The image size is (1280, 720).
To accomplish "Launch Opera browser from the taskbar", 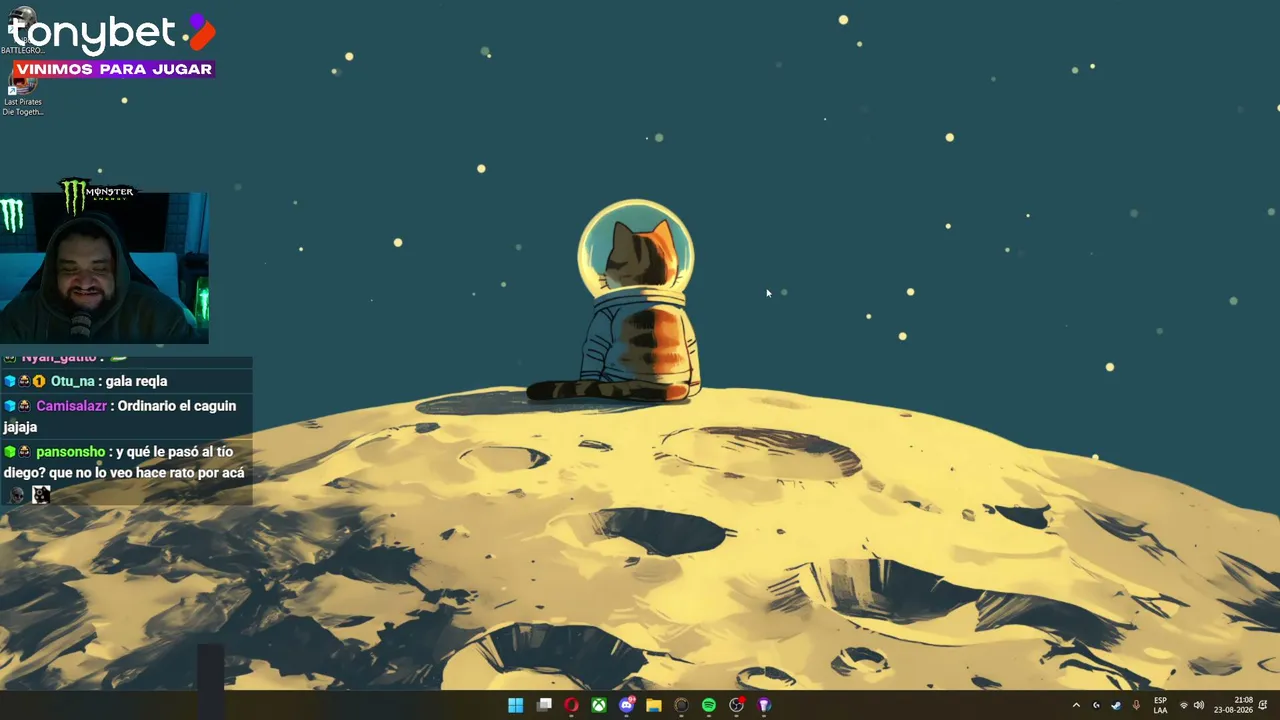I will (x=571, y=705).
